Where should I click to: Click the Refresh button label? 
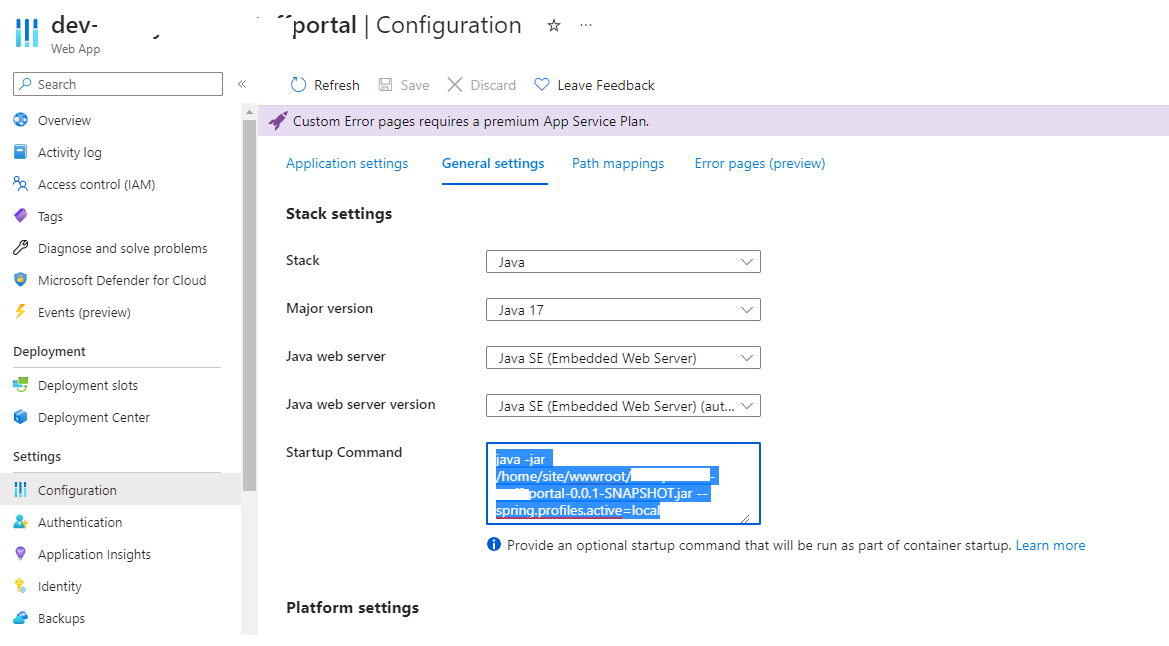[336, 85]
